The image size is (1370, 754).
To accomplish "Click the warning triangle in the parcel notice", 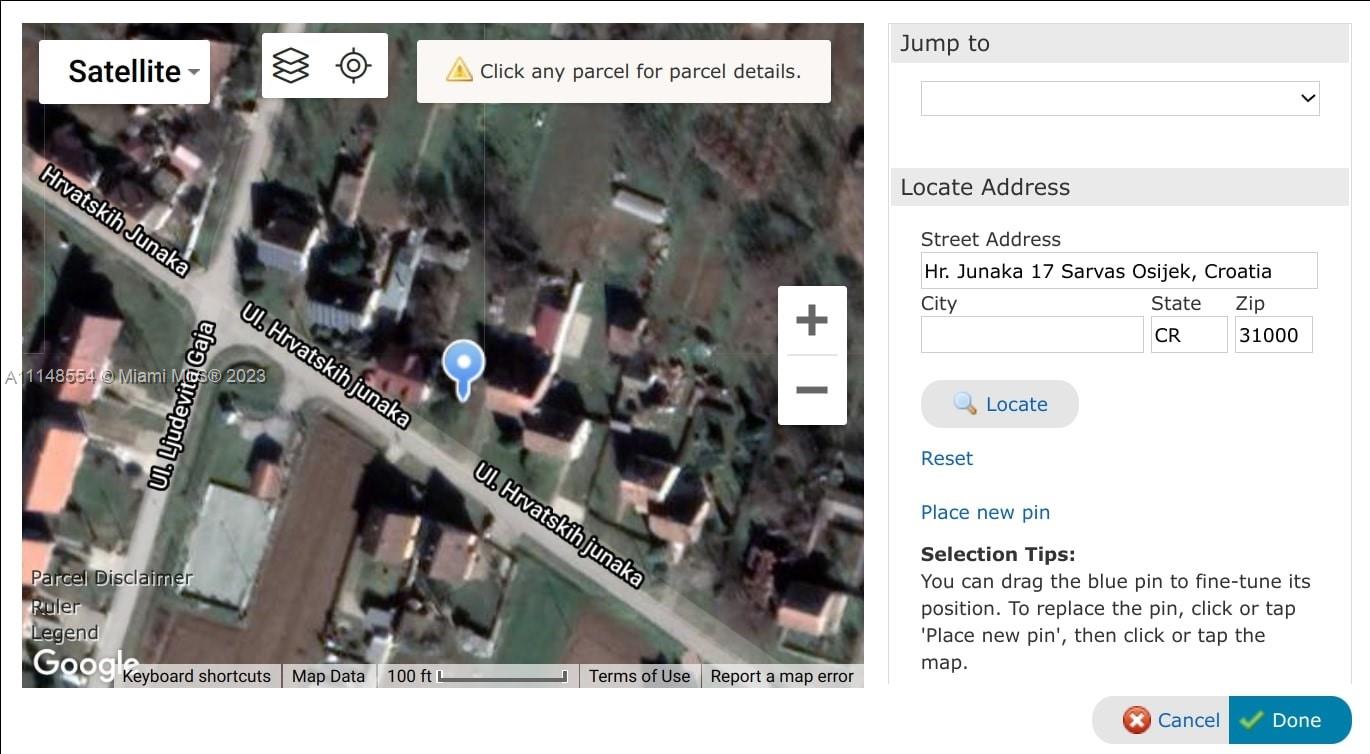I will (459, 70).
